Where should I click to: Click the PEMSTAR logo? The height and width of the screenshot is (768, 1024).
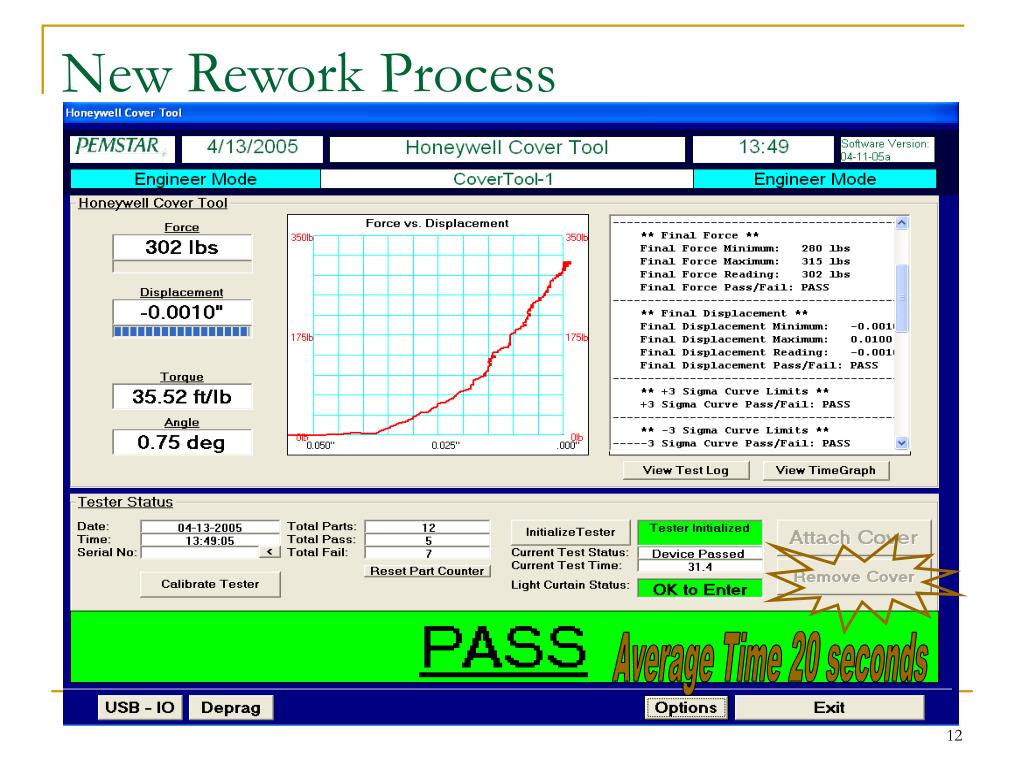121,148
